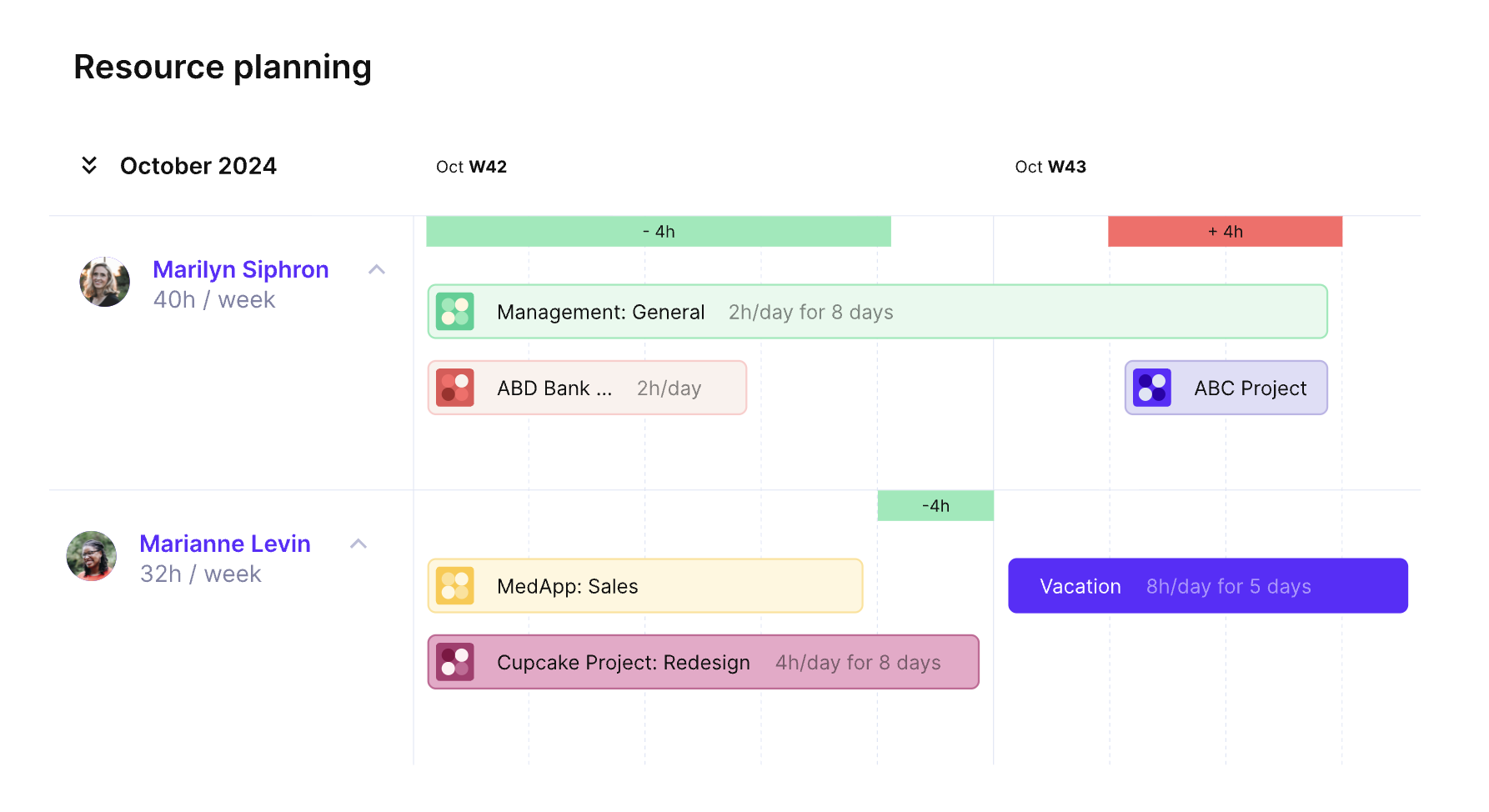Click the green '- 4h' bar in Marilyn Siphron's row

659,232
